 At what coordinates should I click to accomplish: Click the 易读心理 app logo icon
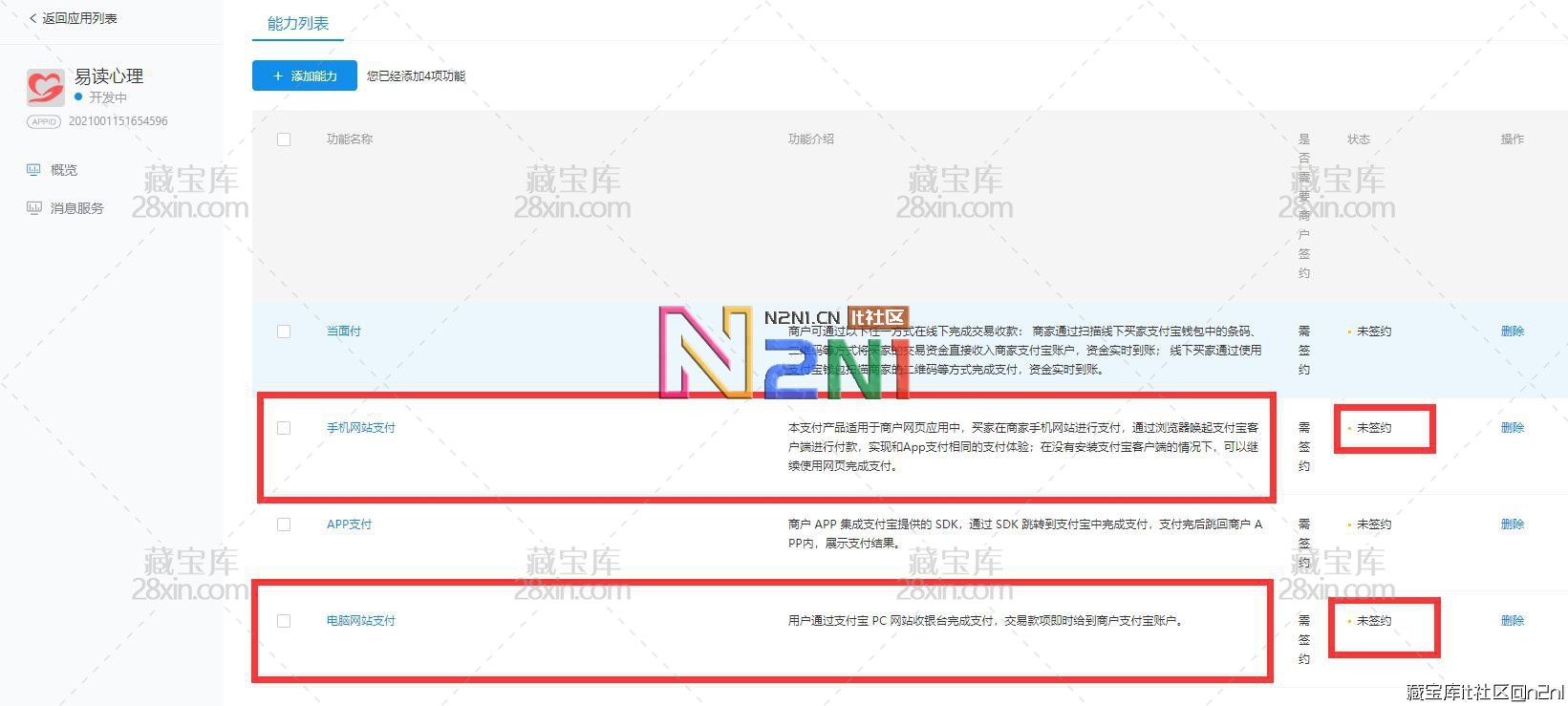click(45, 87)
